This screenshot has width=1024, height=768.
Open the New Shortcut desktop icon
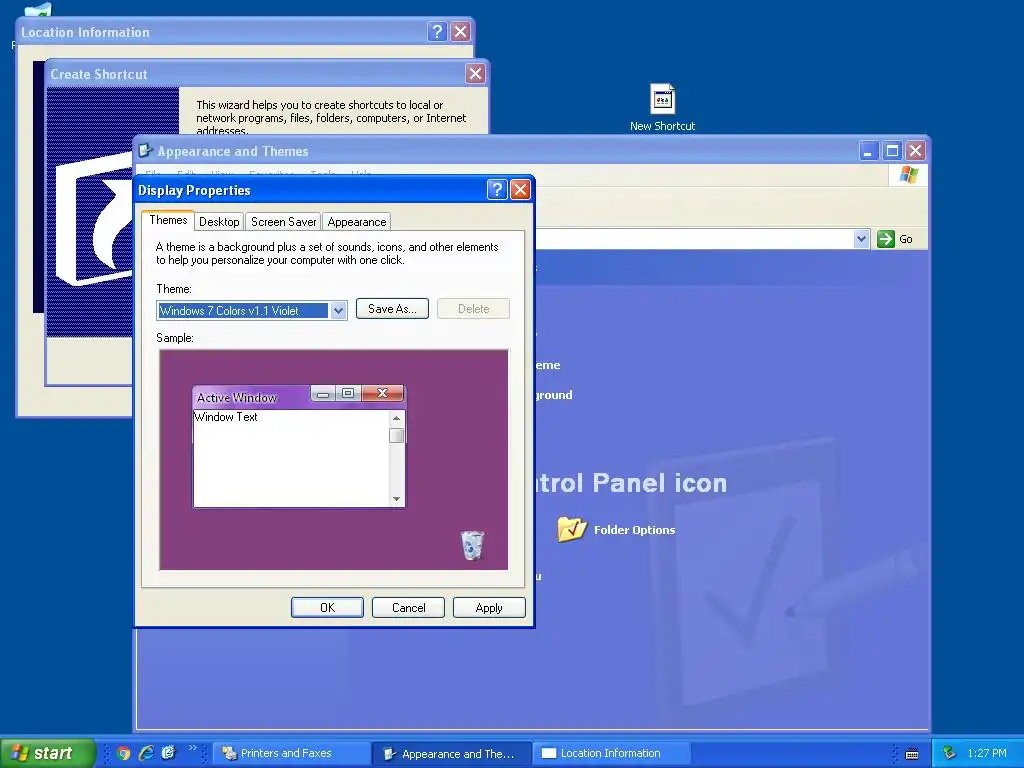point(662,100)
